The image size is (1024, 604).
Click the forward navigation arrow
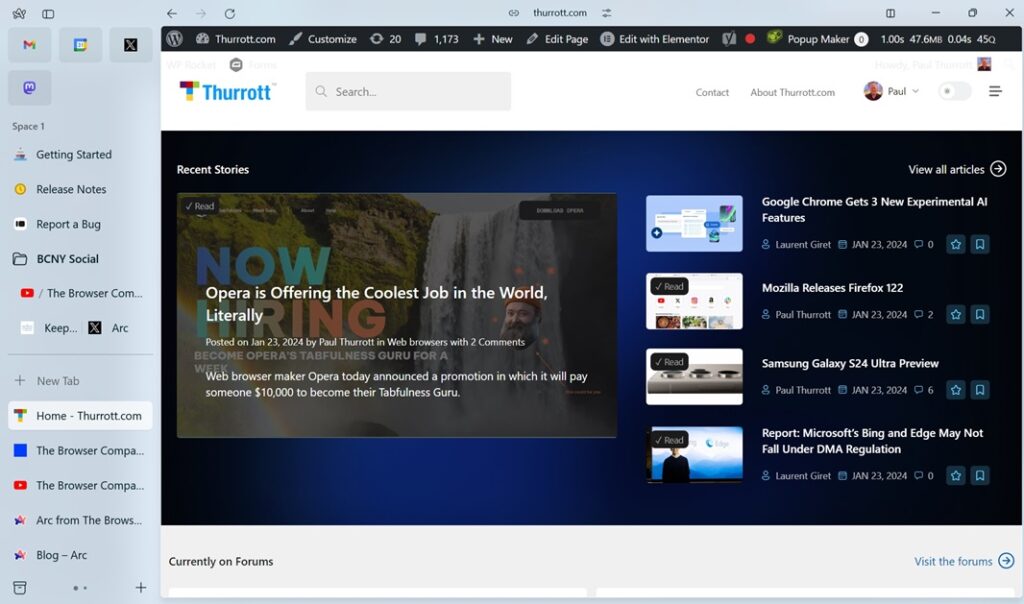point(201,13)
